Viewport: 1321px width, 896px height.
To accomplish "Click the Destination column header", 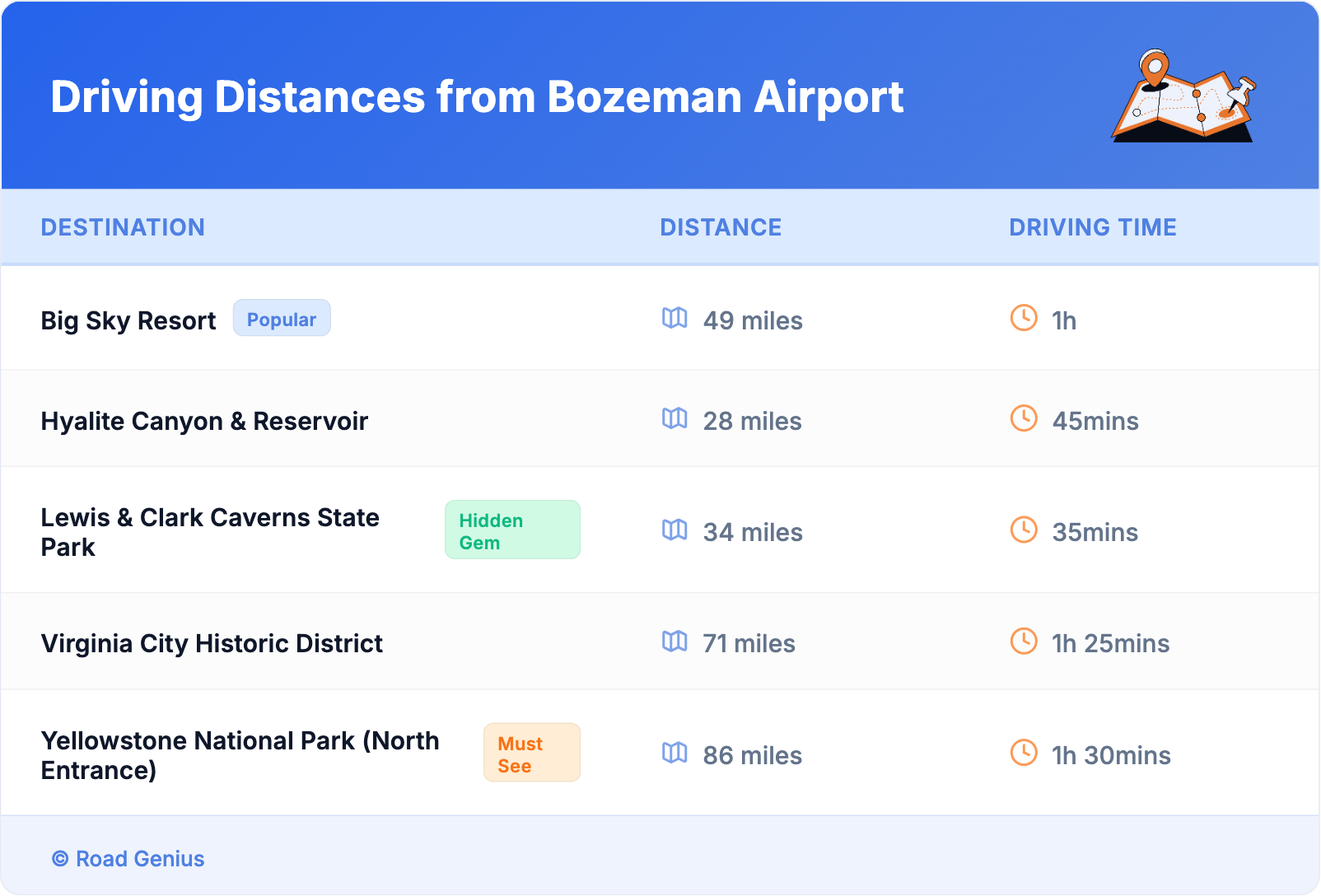I will [123, 227].
